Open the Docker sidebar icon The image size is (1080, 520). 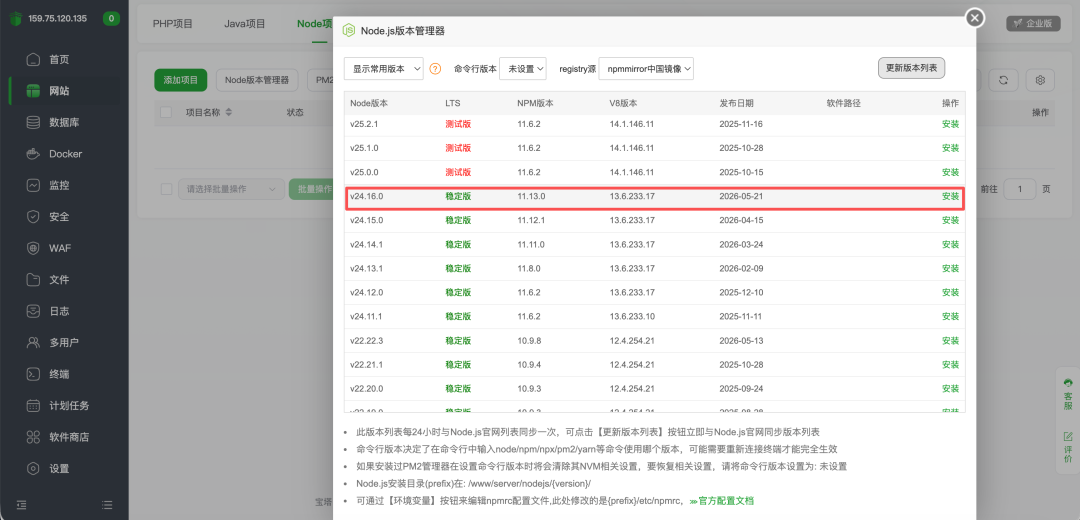[33, 154]
